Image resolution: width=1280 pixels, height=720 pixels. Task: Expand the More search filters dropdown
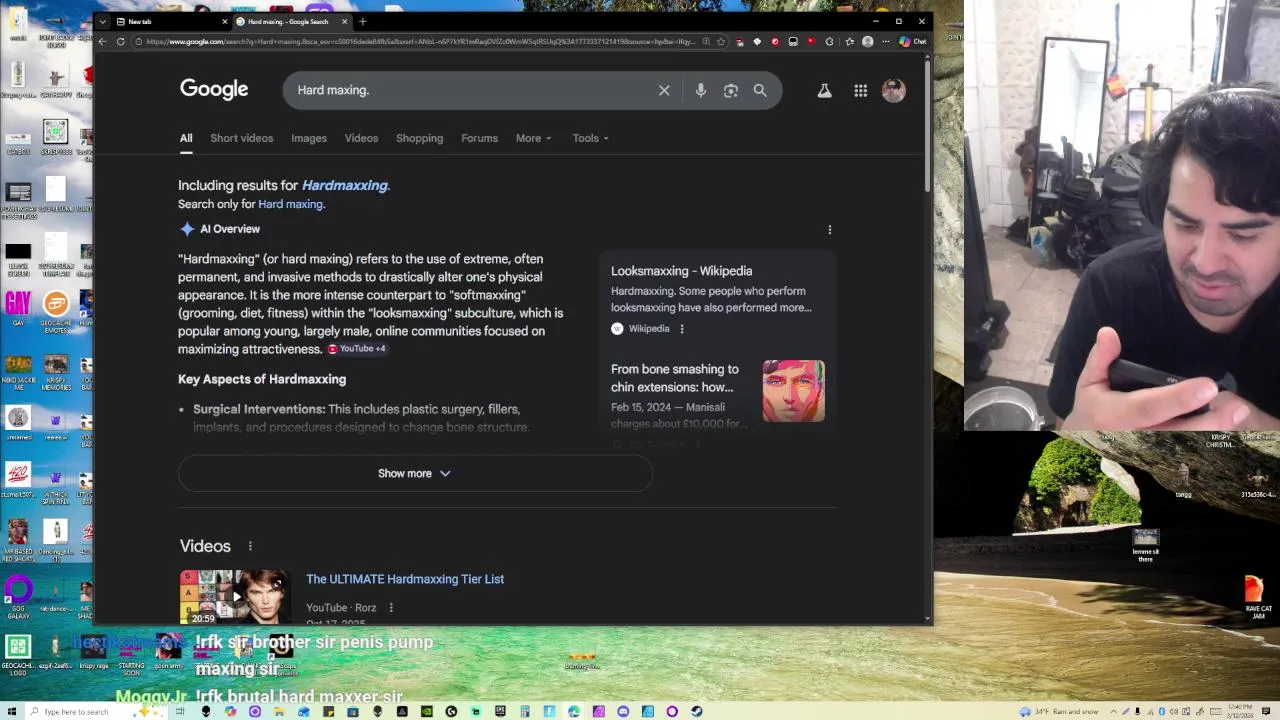pos(533,138)
